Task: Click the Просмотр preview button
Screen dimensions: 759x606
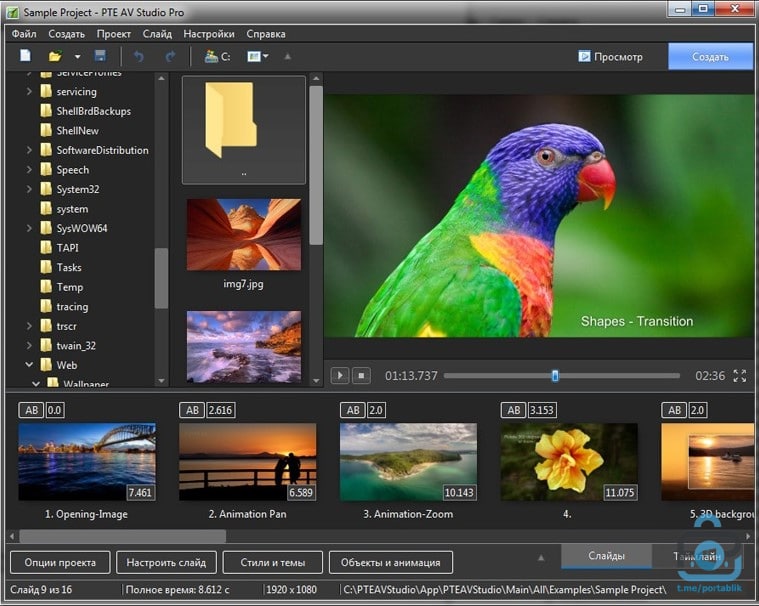Action: [x=611, y=57]
